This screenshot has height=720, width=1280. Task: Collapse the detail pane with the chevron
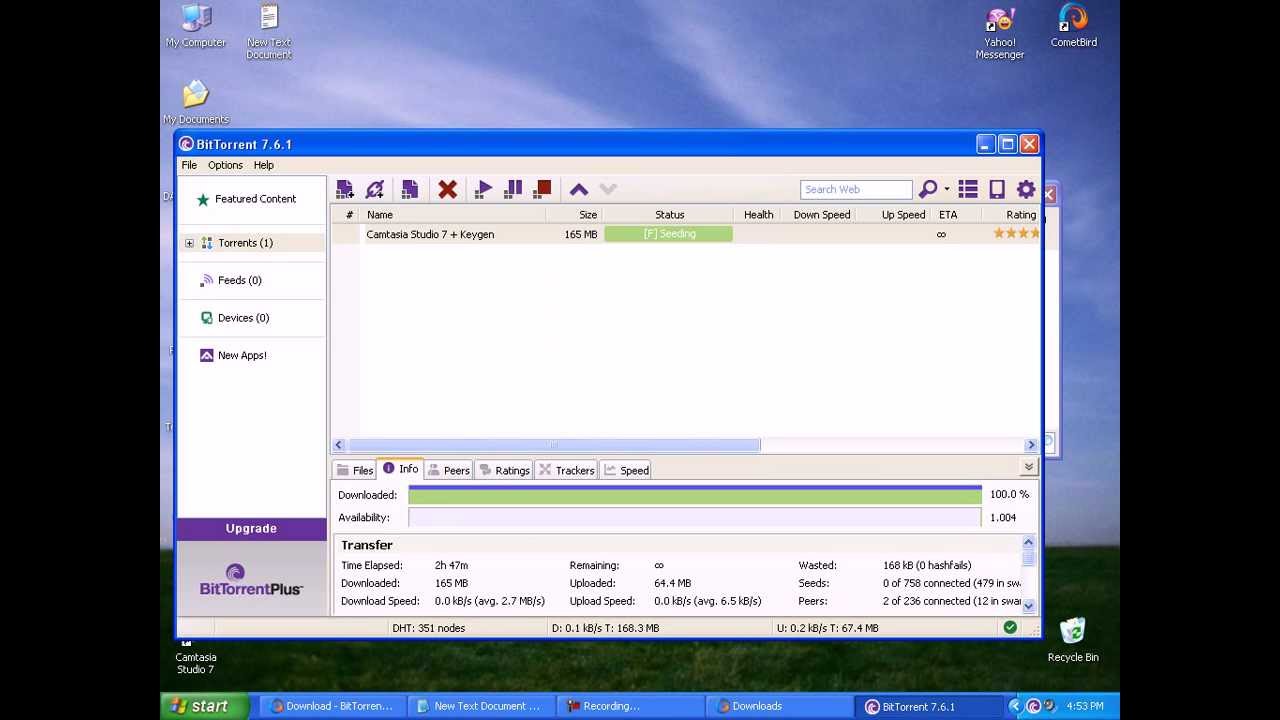pyautogui.click(x=1028, y=467)
